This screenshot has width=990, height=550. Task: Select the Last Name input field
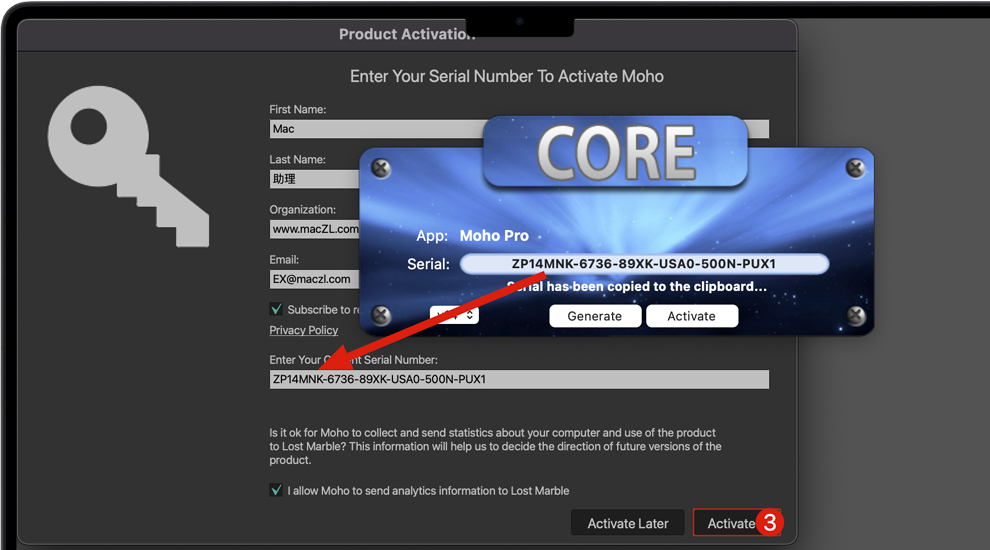(314, 179)
